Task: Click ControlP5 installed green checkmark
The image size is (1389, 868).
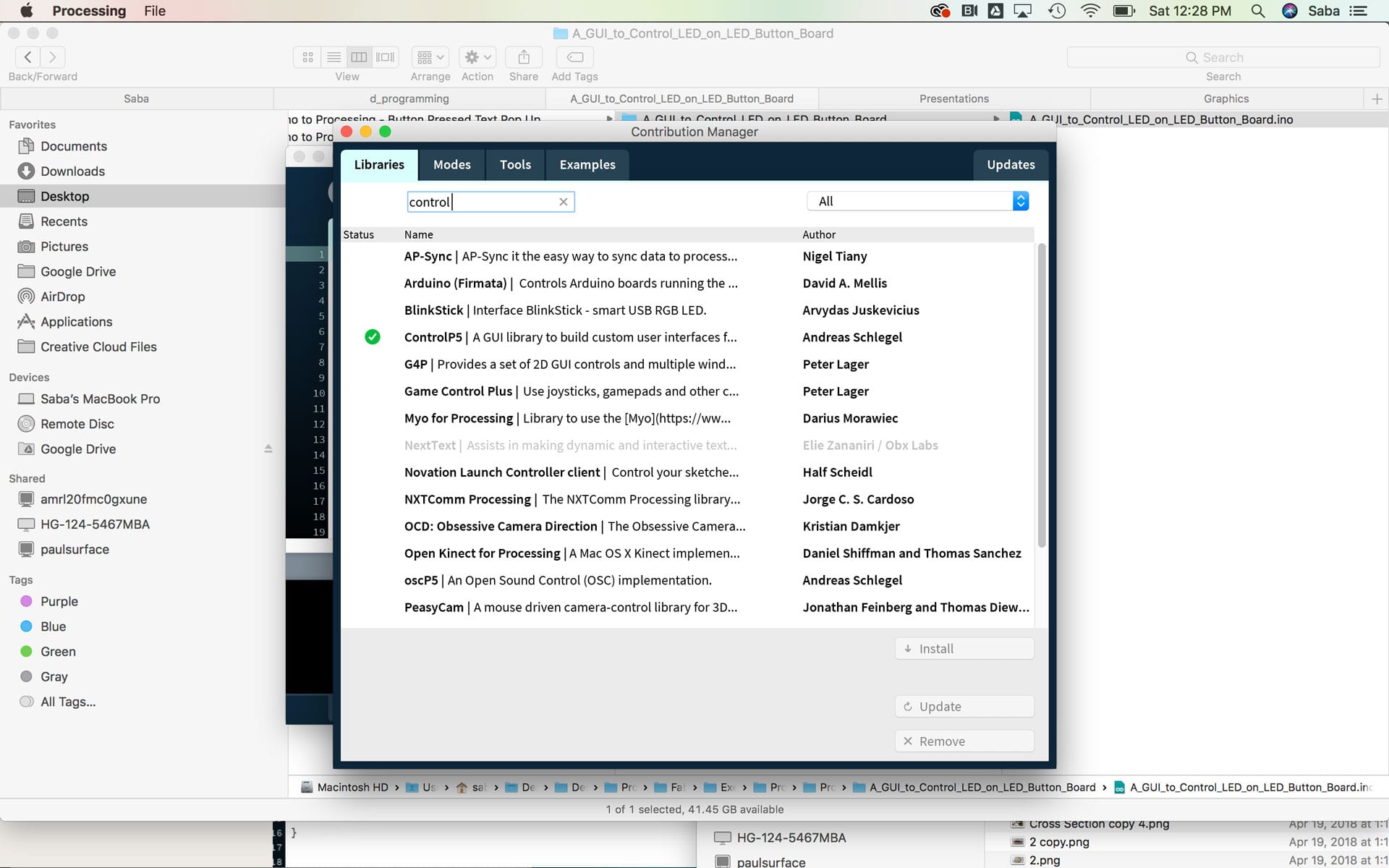Action: 373,337
